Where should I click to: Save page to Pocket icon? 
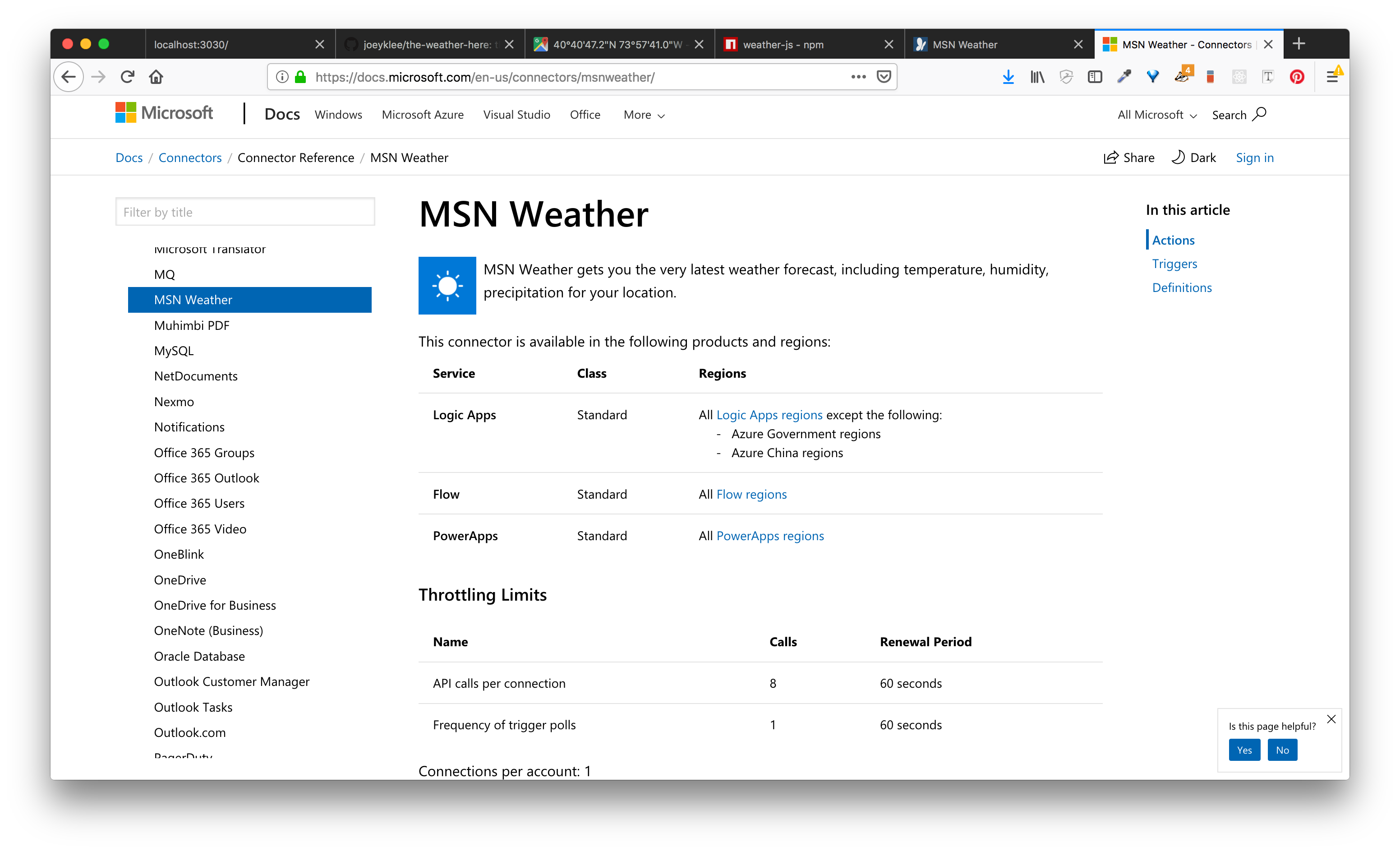pyautogui.click(x=884, y=77)
